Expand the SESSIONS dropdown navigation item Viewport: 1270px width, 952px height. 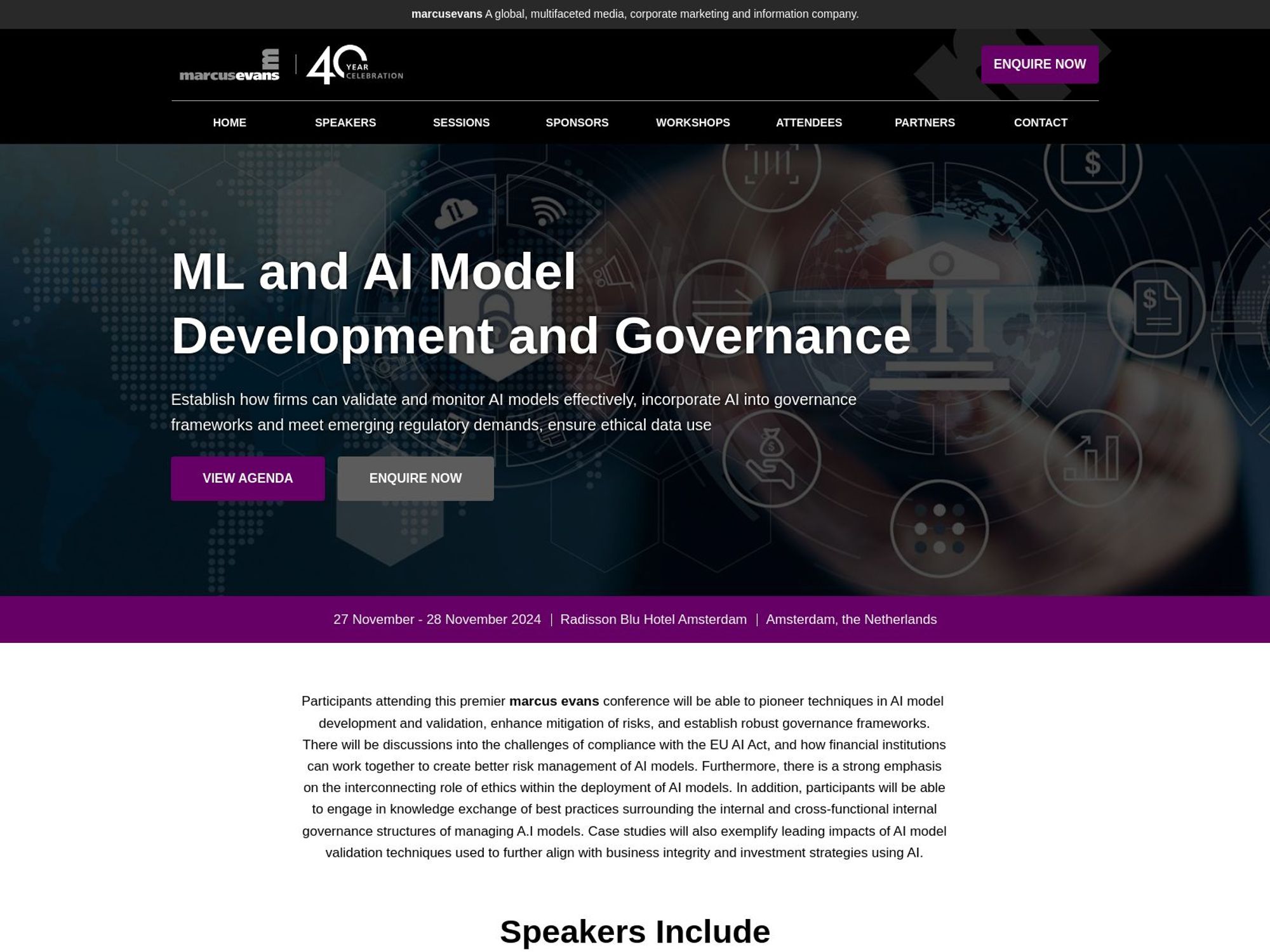[461, 122]
